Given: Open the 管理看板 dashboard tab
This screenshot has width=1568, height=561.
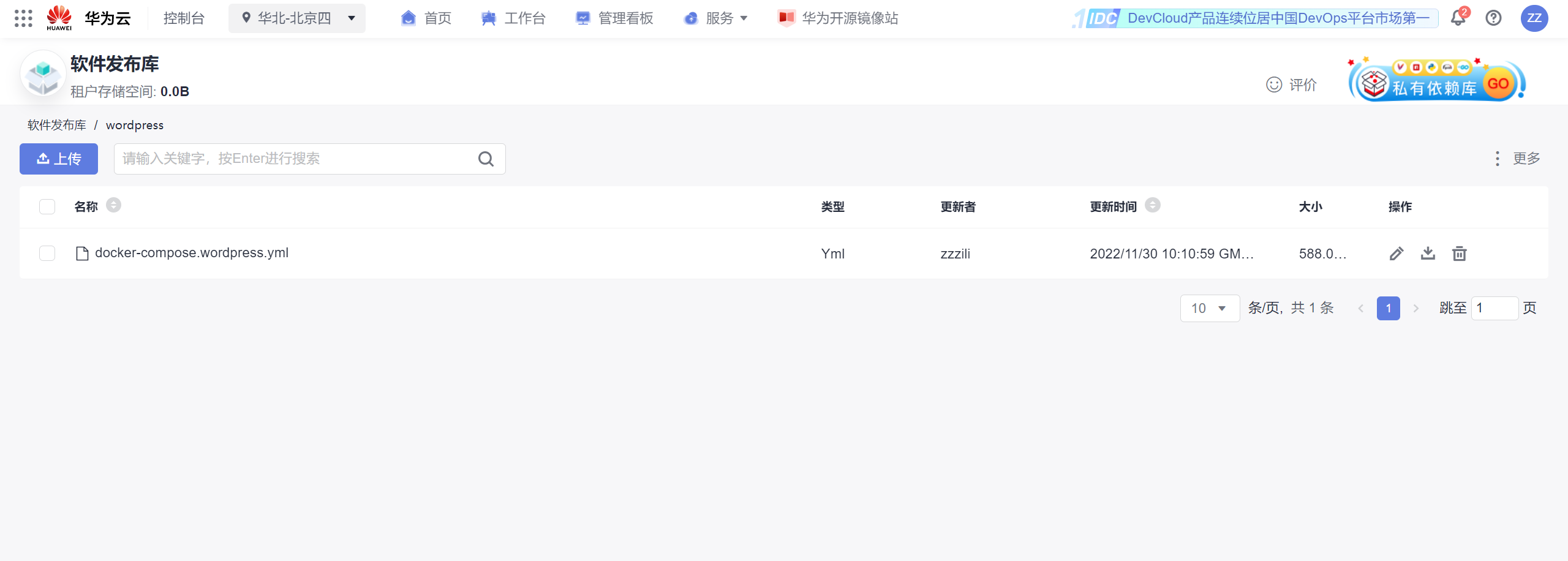Looking at the screenshot, I should pos(614,18).
